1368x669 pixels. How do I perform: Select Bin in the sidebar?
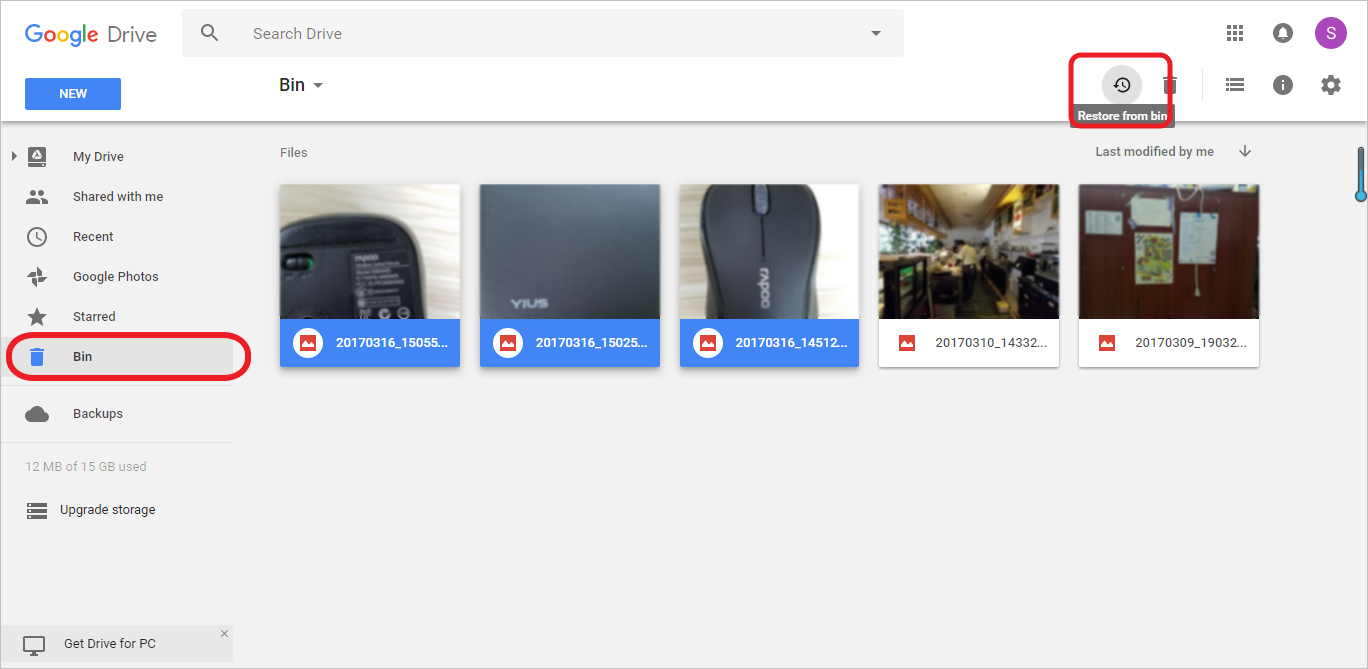click(x=117, y=357)
